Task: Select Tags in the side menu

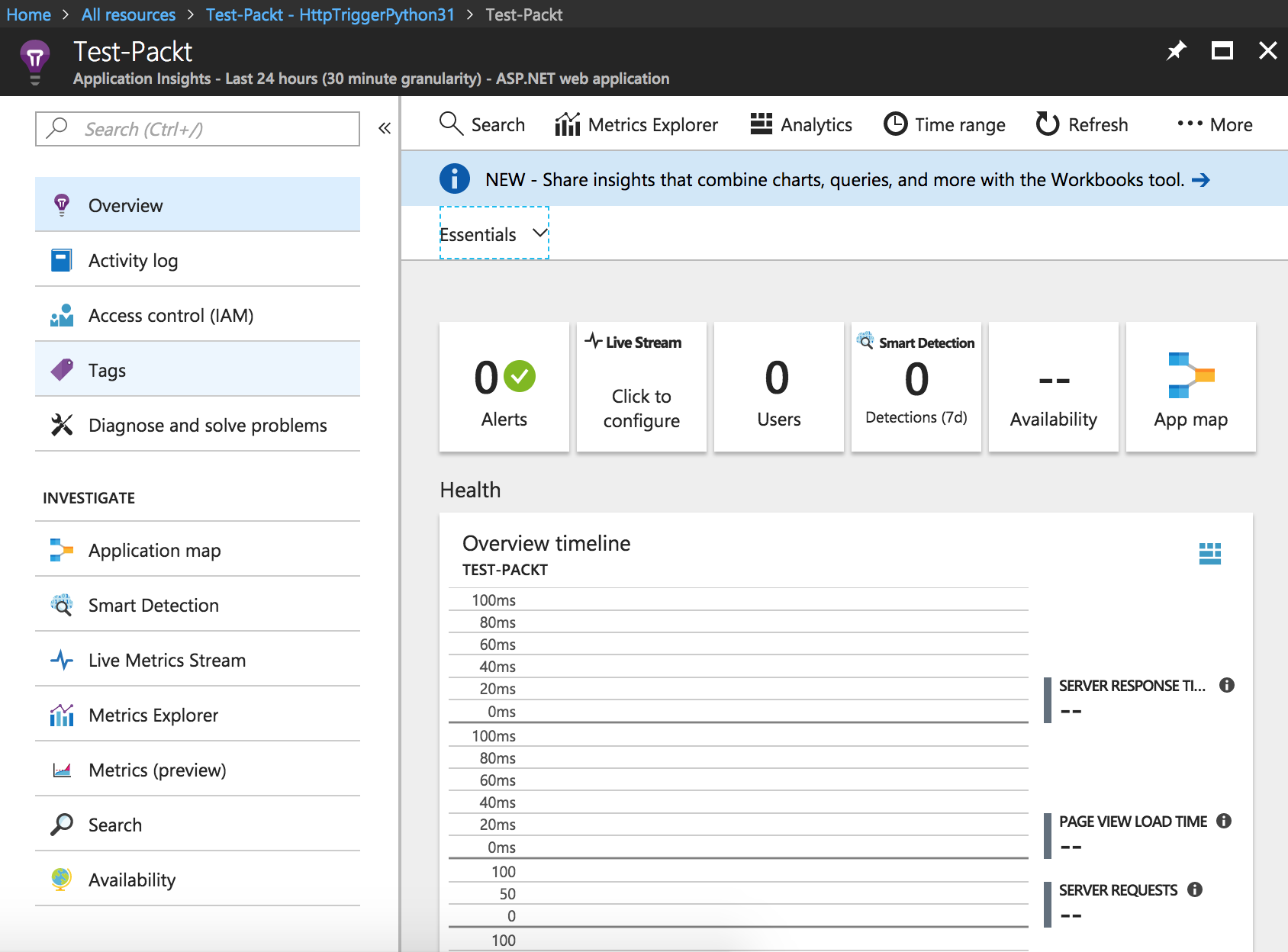Action: (198, 370)
